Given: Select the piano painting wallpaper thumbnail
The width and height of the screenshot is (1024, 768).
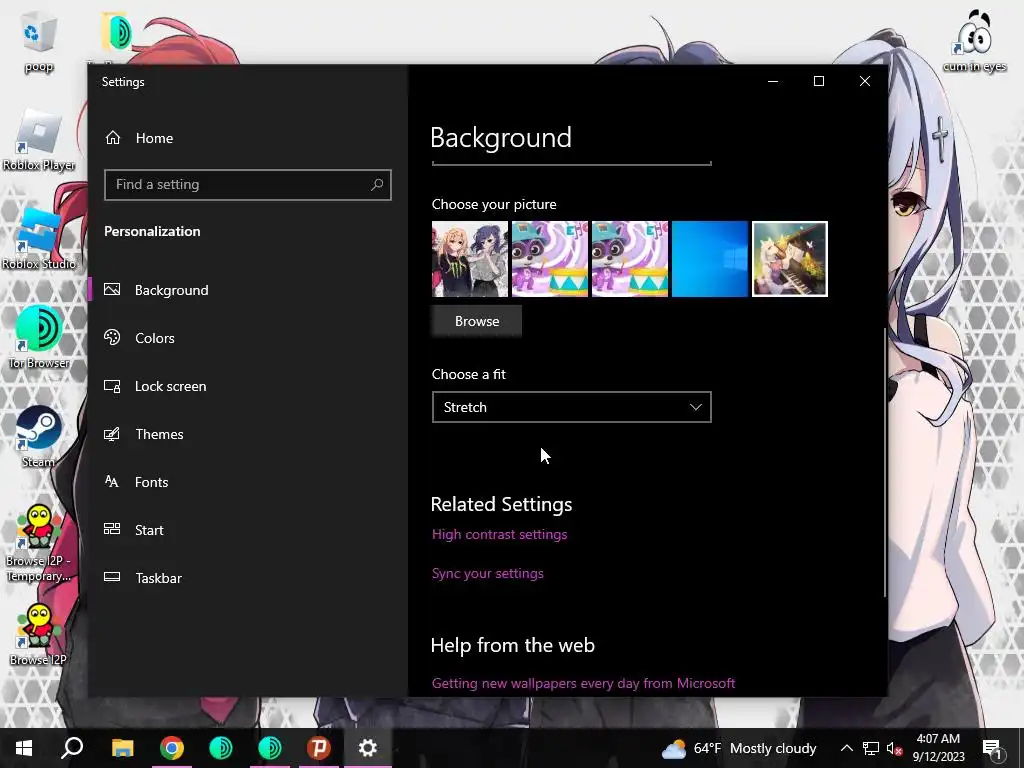Looking at the screenshot, I should (790, 259).
